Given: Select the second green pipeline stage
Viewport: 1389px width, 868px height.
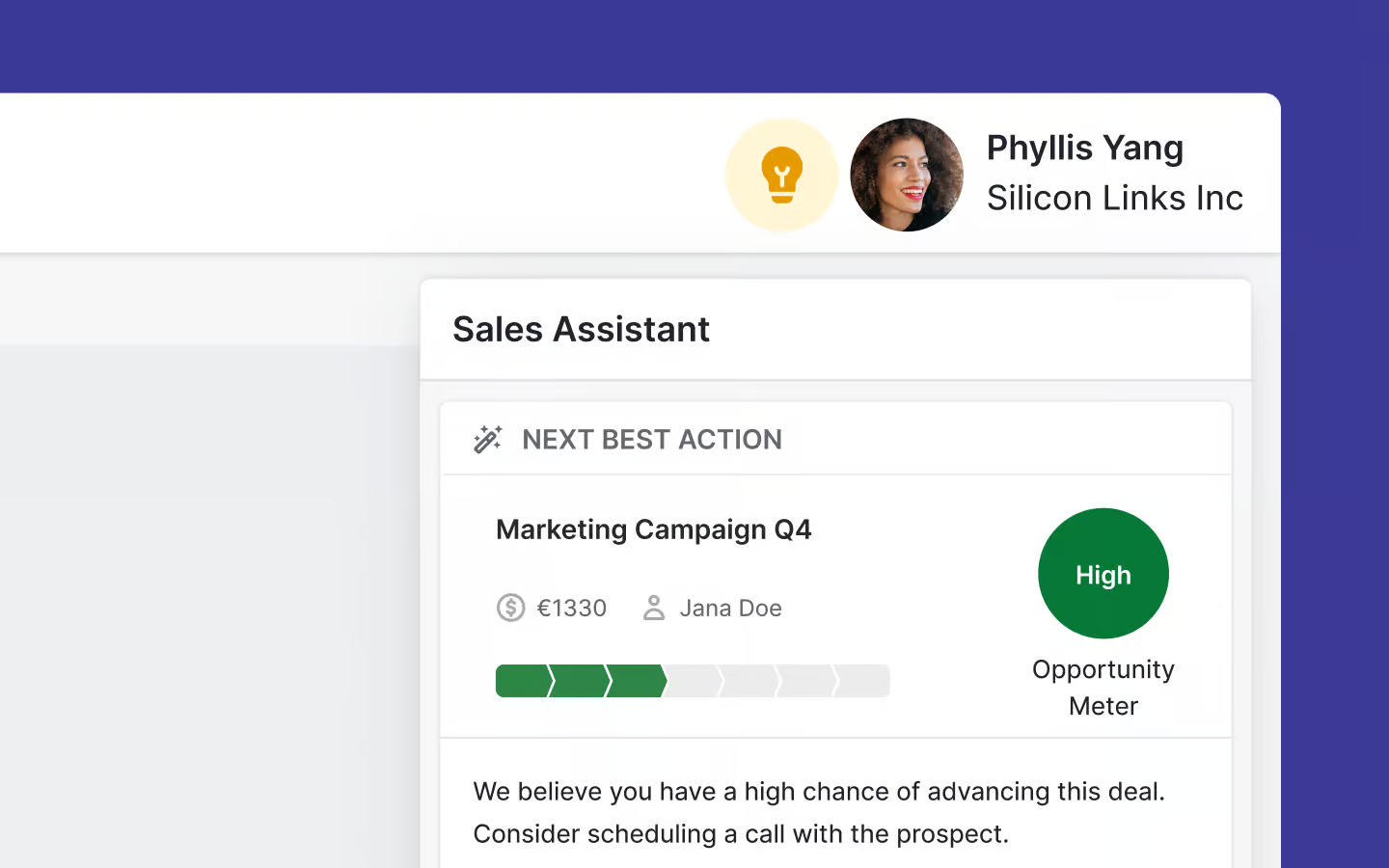Looking at the screenshot, I should pos(579,681).
